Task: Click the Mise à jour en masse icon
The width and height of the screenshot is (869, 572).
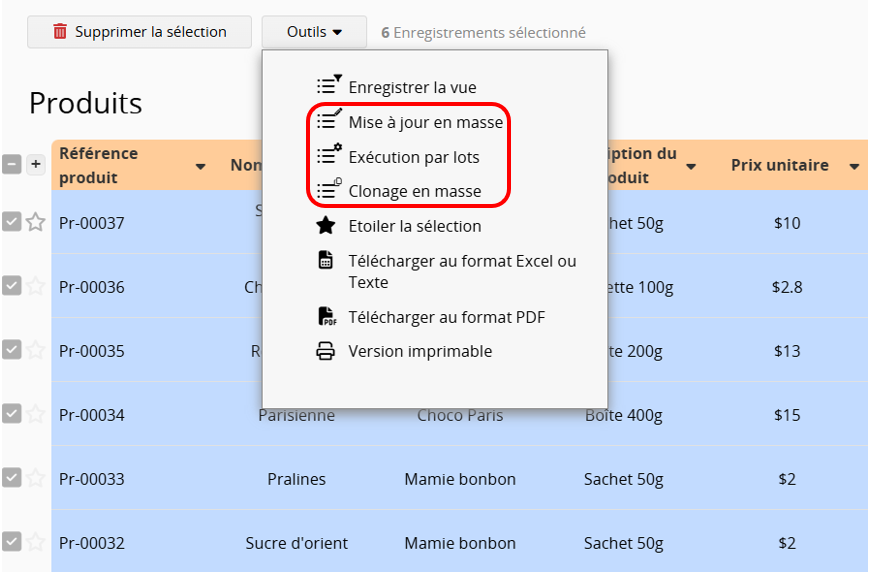Action: [x=328, y=121]
